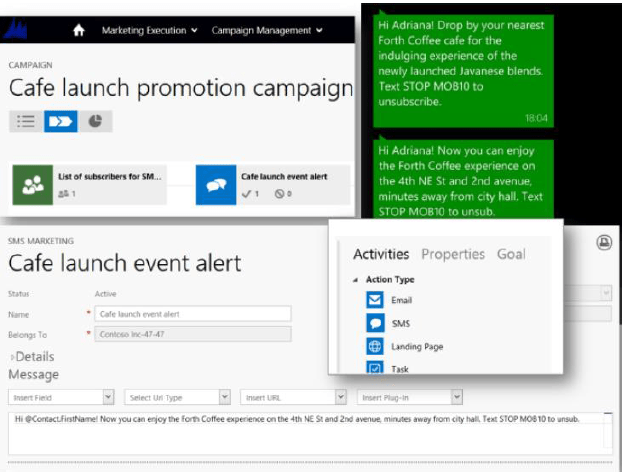
Task: Tap the first Javanese blends SMS bubble
Action: point(463,71)
